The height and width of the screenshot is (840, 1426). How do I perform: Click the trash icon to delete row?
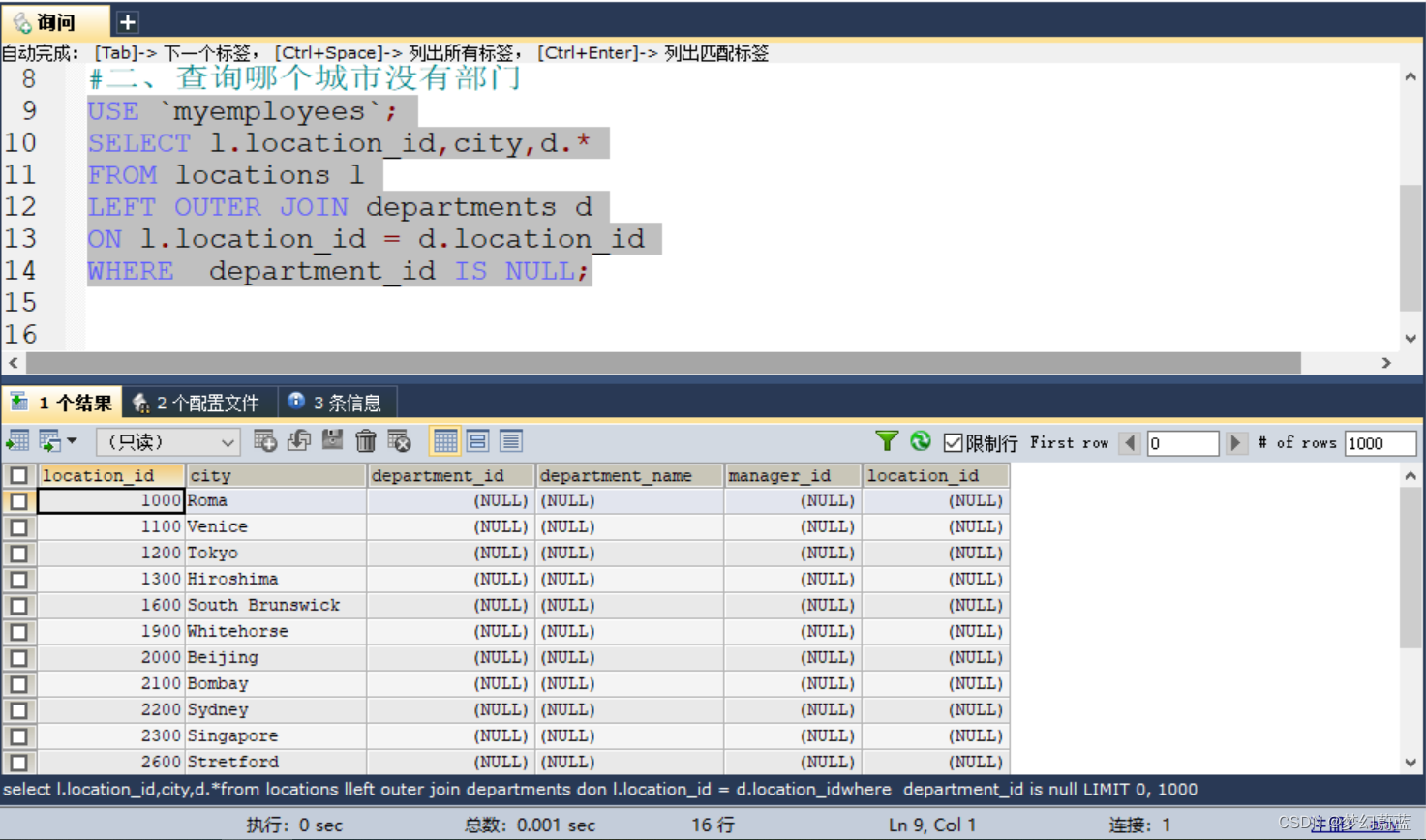pos(366,442)
